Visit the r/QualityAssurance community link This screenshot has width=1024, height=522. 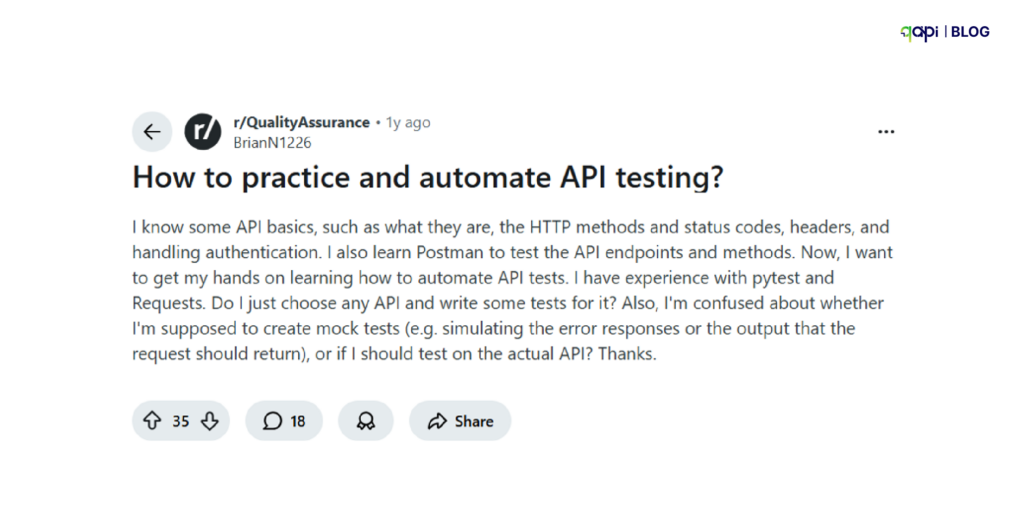click(x=301, y=122)
